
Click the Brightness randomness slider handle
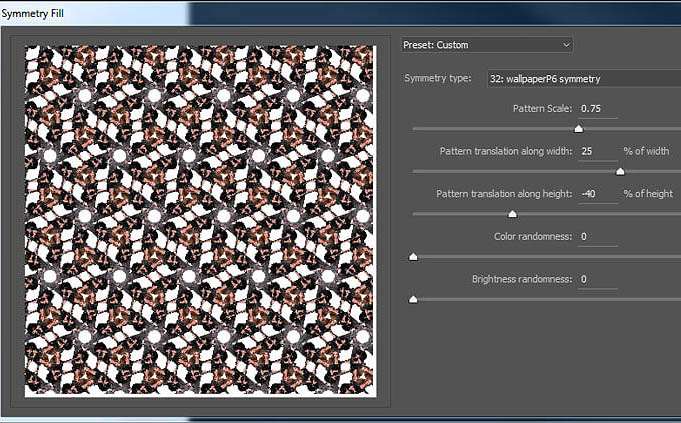[x=413, y=299]
